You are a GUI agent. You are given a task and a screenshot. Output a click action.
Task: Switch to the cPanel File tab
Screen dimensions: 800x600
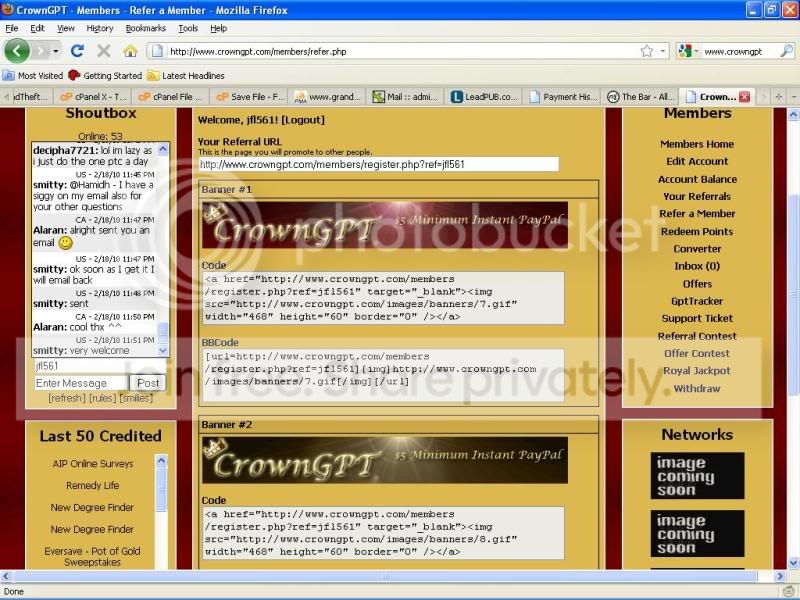pyautogui.click(x=170, y=97)
